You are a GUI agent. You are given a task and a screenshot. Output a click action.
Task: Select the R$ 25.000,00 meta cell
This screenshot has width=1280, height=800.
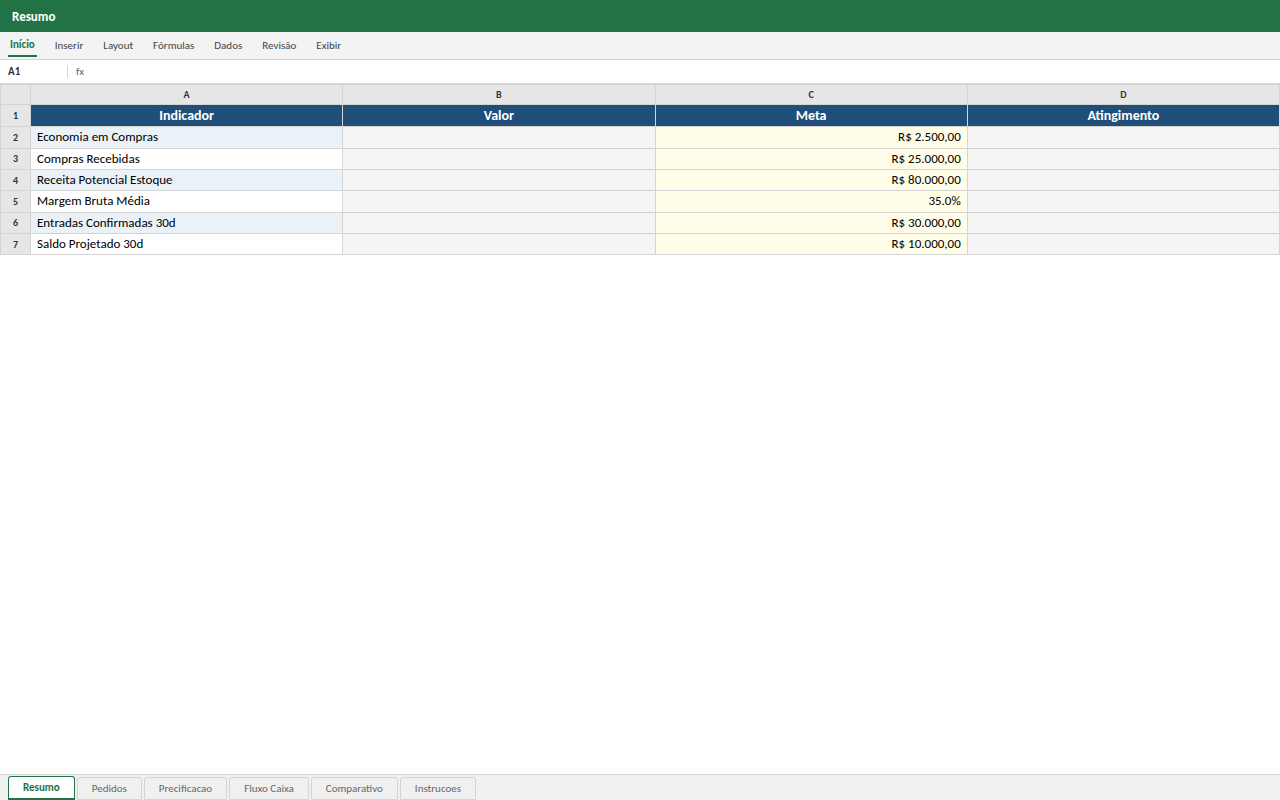click(x=811, y=159)
